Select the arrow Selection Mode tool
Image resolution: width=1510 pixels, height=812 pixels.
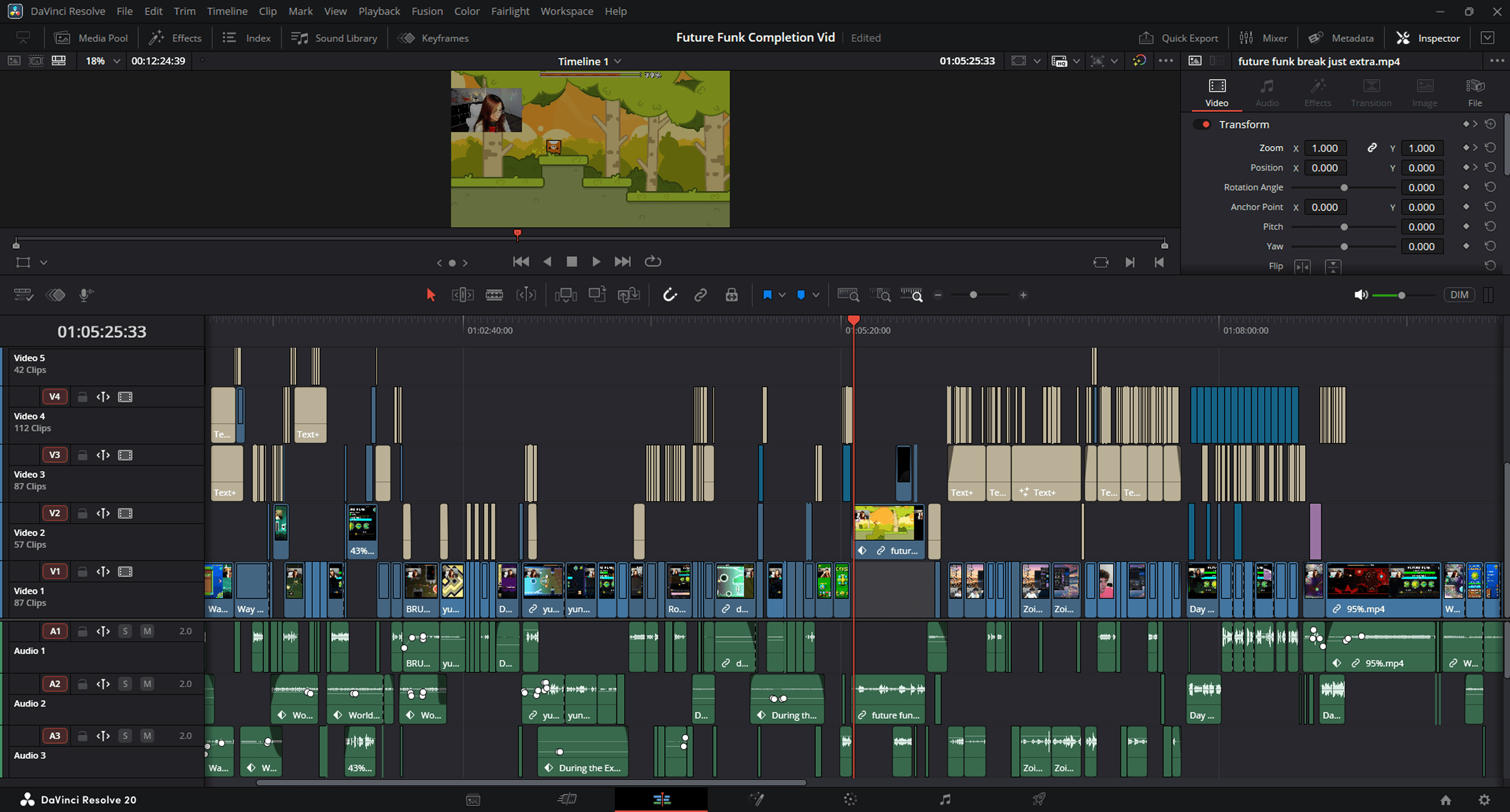pyautogui.click(x=431, y=295)
